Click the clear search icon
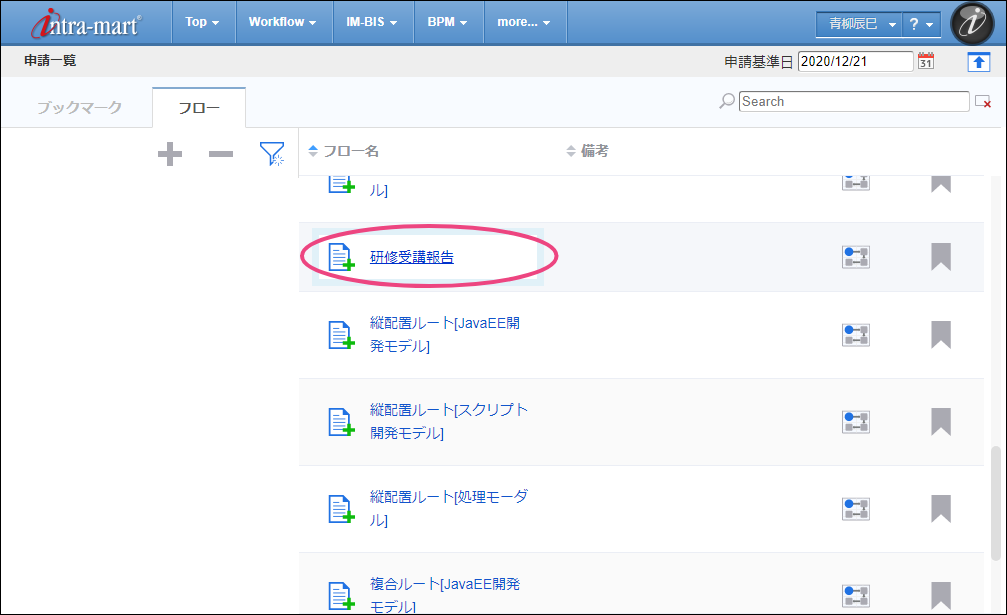This screenshot has height=615, width=1007. [983, 102]
